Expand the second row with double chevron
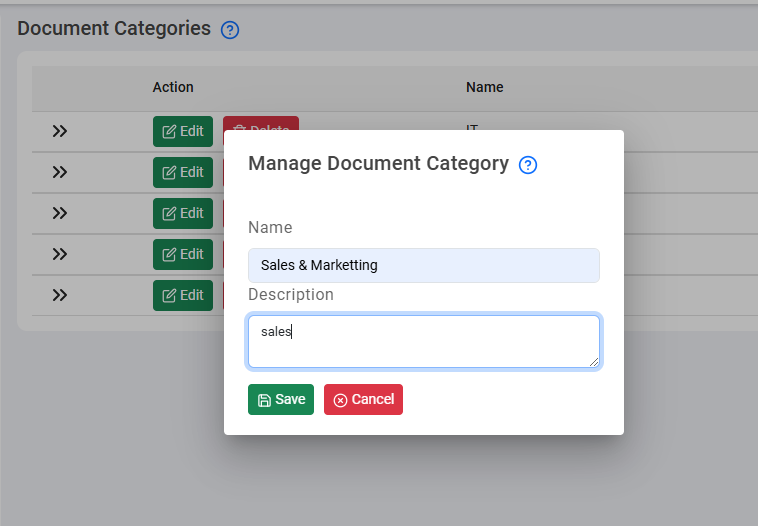The width and height of the screenshot is (758, 526). (x=60, y=172)
